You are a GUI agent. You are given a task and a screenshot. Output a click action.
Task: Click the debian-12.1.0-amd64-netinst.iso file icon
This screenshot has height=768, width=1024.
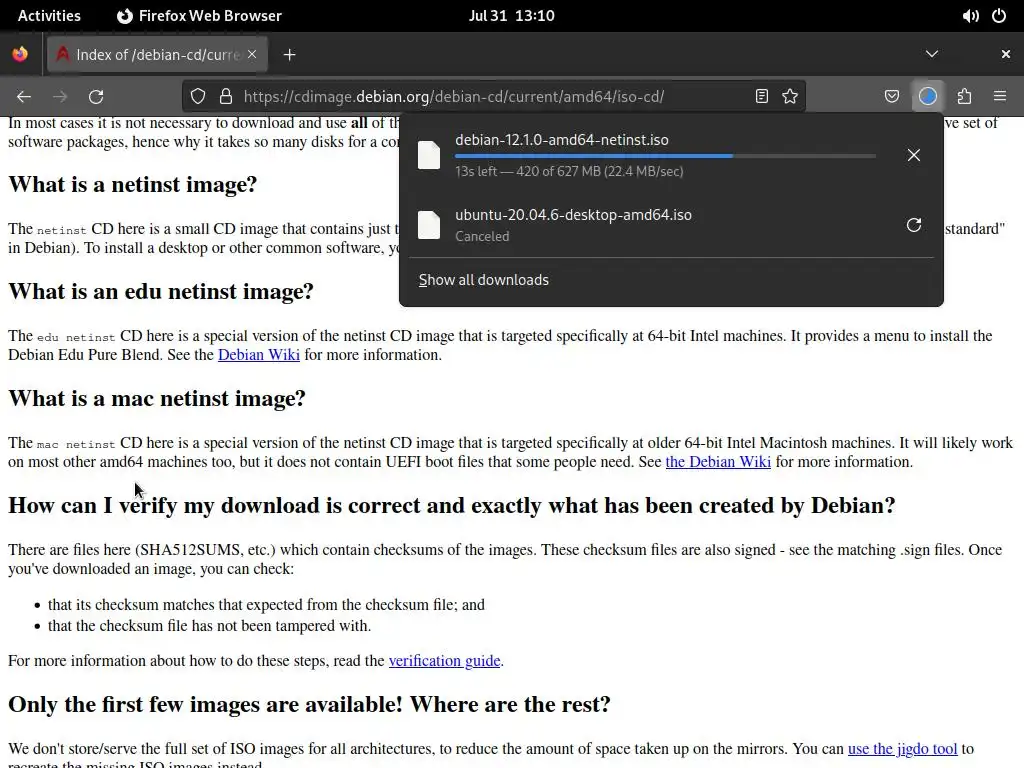tap(429, 155)
